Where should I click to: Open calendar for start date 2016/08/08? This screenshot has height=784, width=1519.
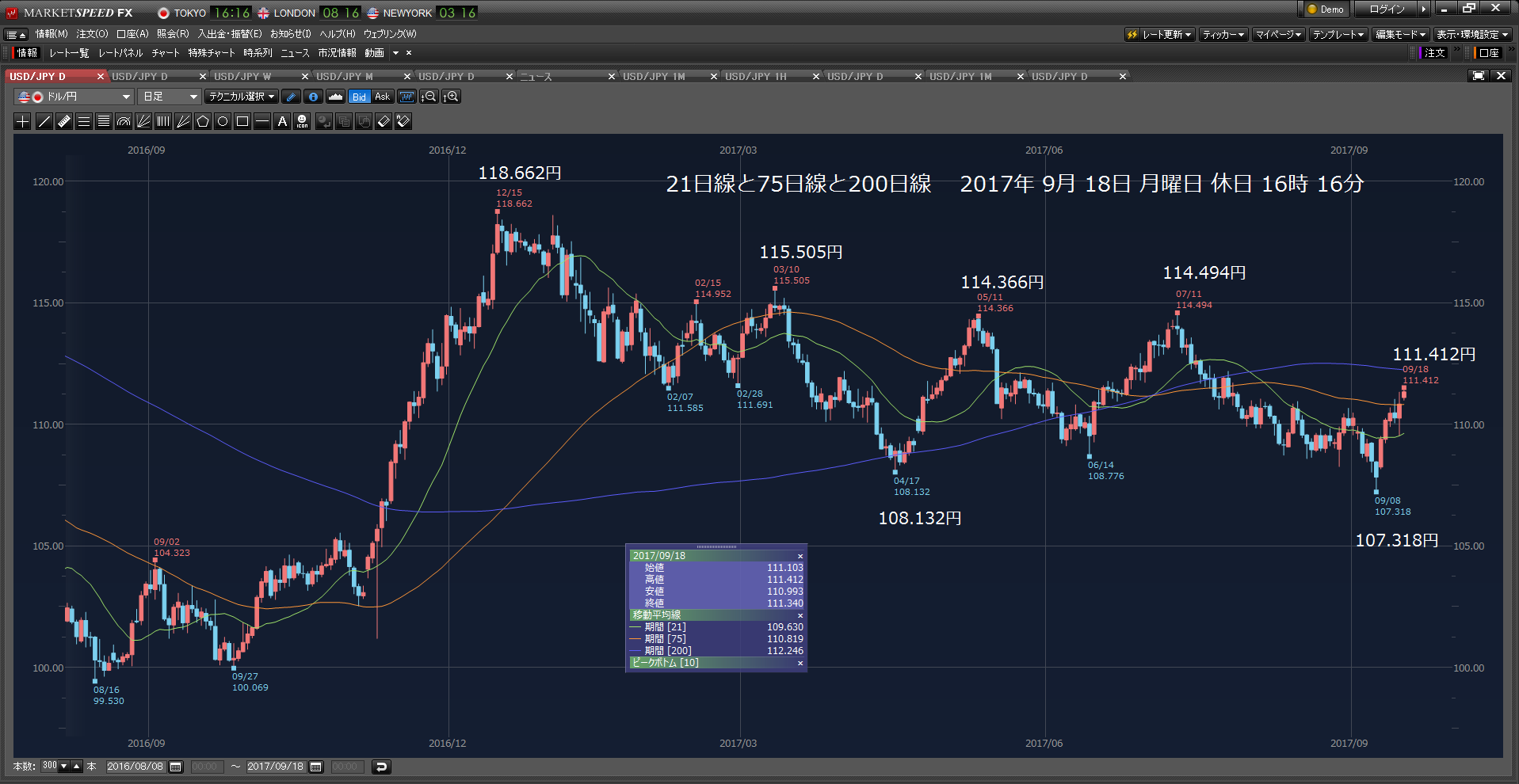click(176, 767)
